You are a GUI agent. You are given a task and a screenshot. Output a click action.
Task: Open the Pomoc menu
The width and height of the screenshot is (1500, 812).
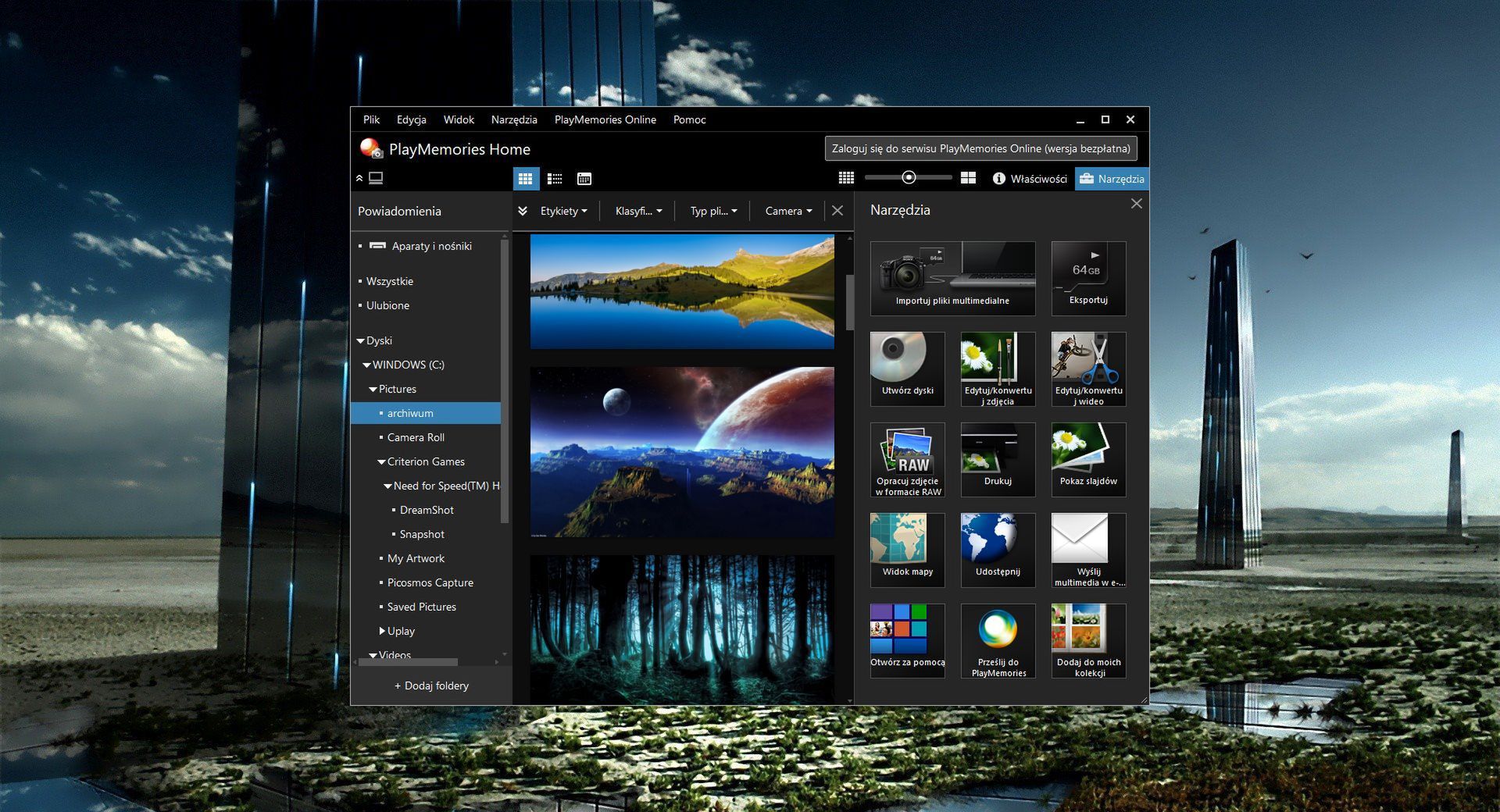(689, 119)
